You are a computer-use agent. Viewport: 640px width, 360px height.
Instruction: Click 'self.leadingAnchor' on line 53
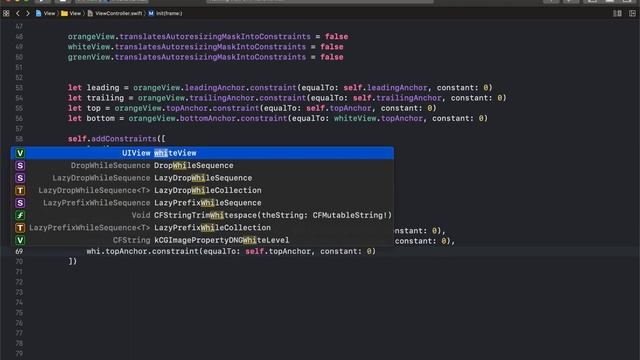coord(386,88)
